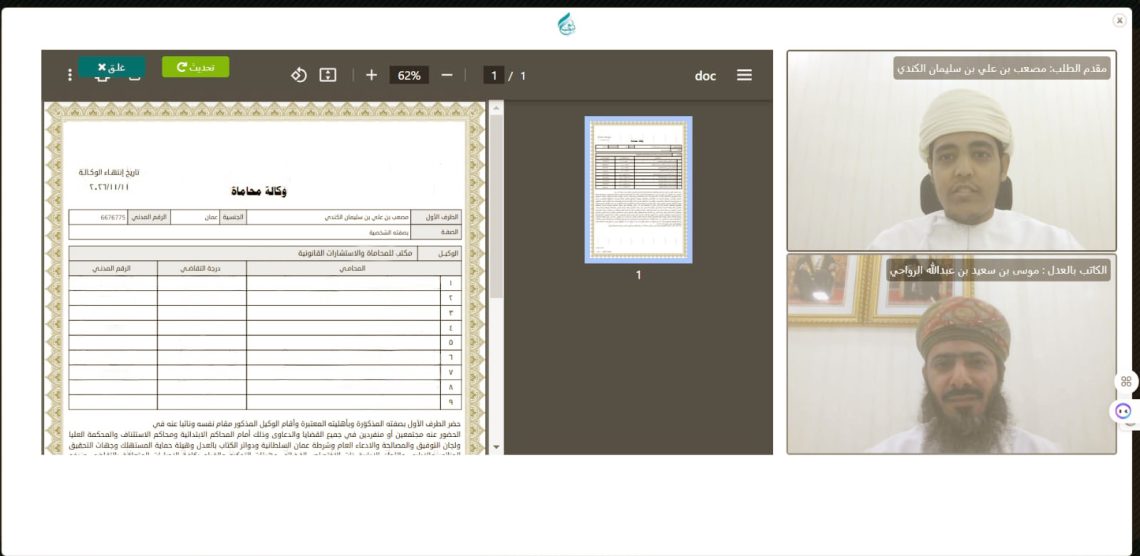Click the درجة التقاضي column header
This screenshot has height=556, width=1140.
[x=201, y=268]
